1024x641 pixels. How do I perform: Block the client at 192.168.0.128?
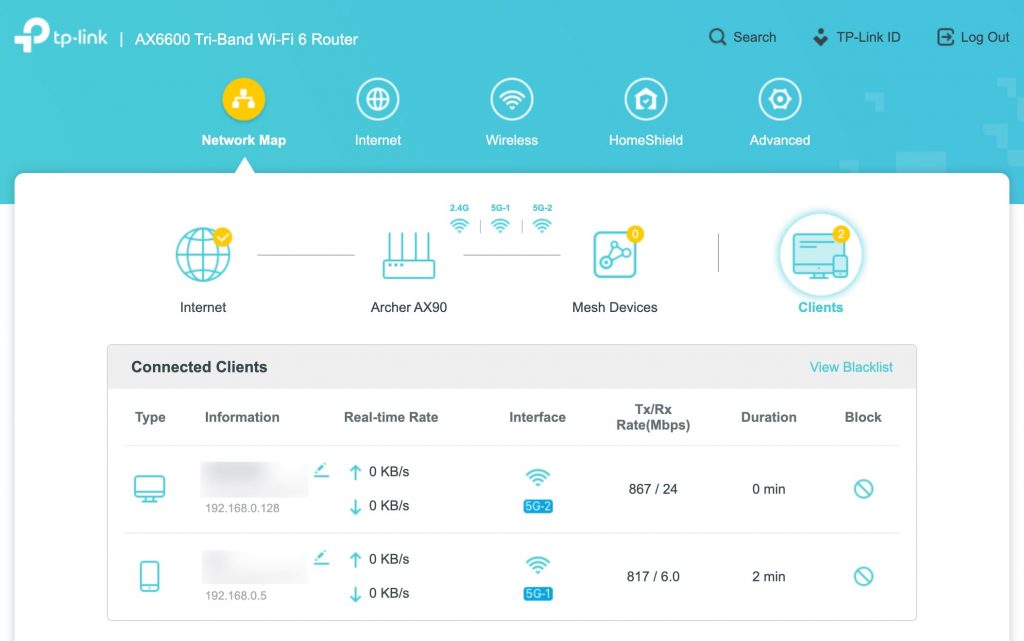[863, 489]
